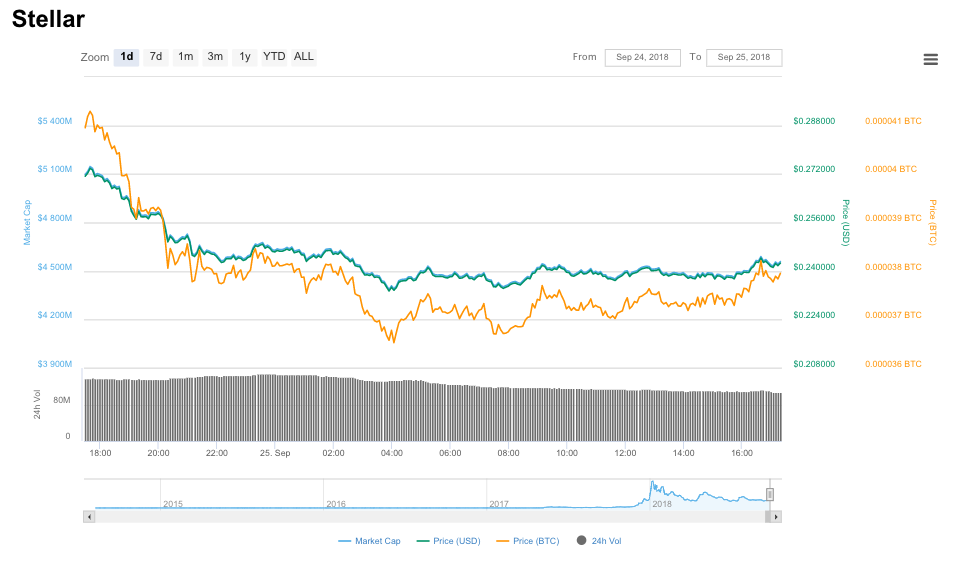Click the 10:00 time axis label
The image size is (956, 564).
coord(567,453)
